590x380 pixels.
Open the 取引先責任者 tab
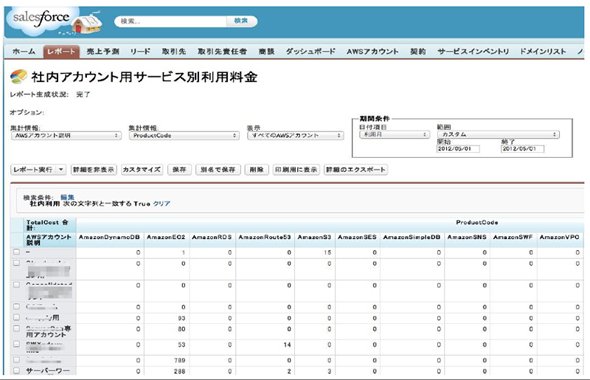(222, 52)
